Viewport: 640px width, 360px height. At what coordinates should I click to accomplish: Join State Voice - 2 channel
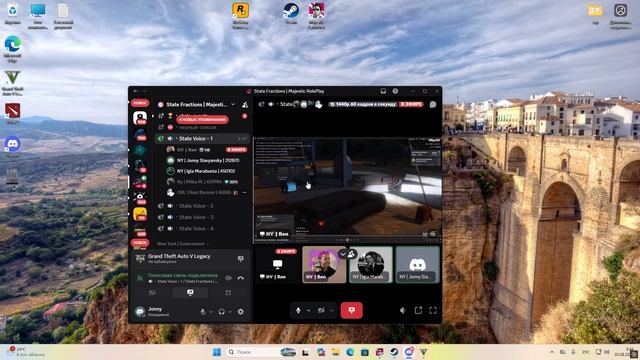tap(202, 206)
